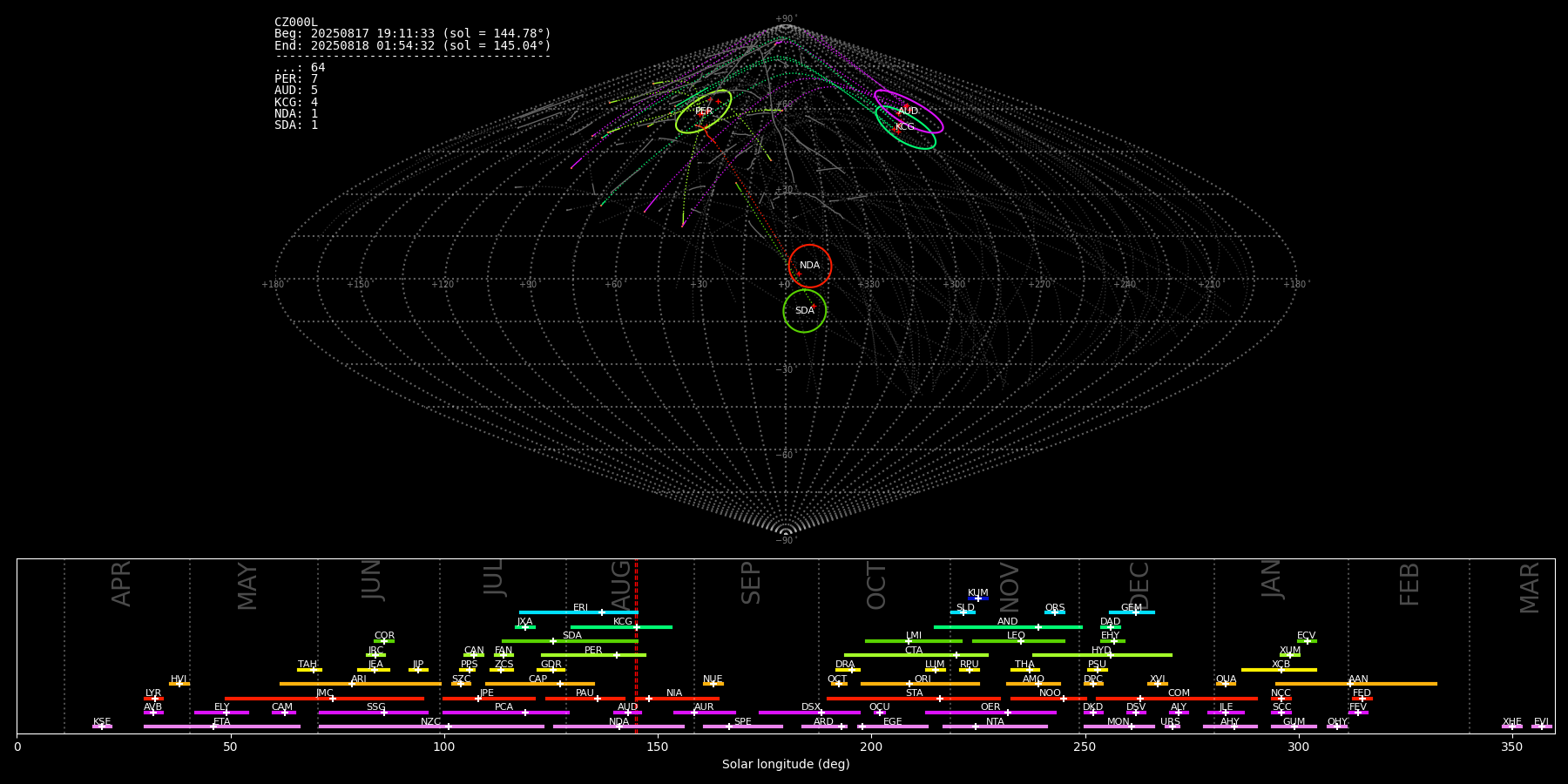
Task: Click the ETA shower bar in the timeline
Action: pyautogui.click(x=222, y=727)
